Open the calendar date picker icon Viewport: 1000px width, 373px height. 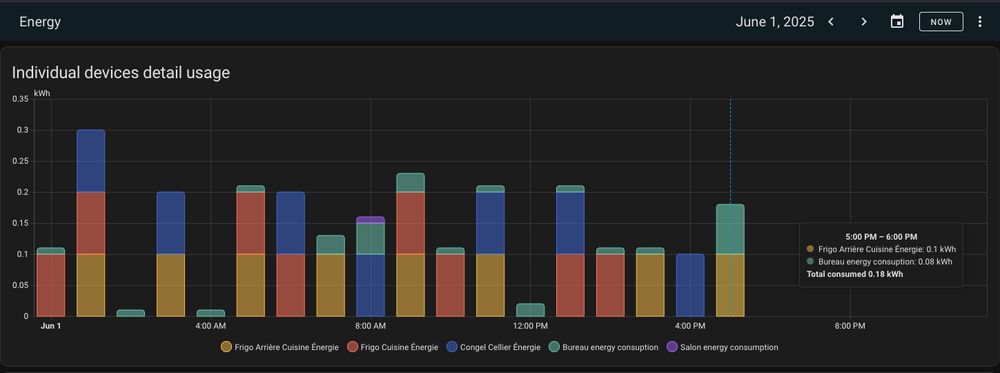(x=897, y=22)
